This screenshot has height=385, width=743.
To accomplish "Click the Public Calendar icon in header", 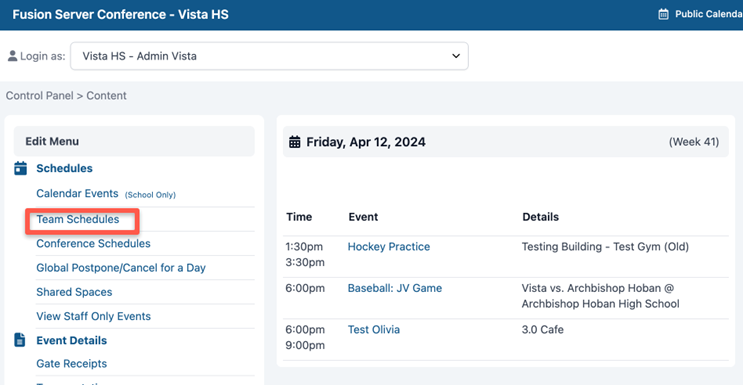I will coord(663,14).
